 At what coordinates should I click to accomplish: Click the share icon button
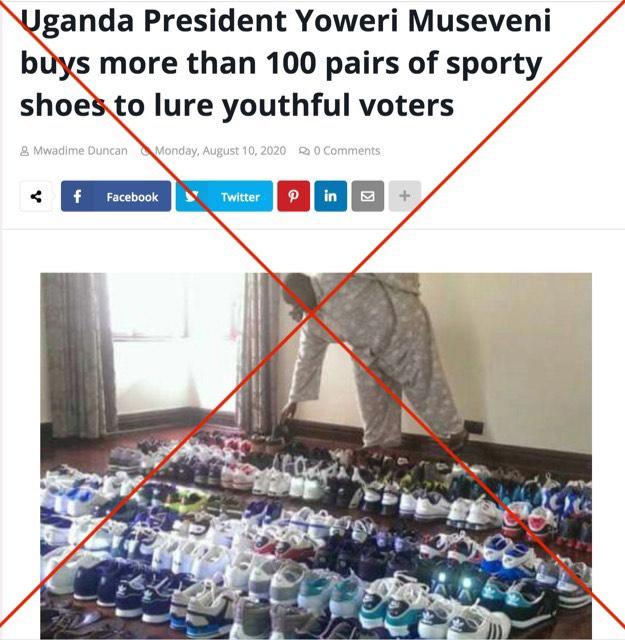coord(36,196)
